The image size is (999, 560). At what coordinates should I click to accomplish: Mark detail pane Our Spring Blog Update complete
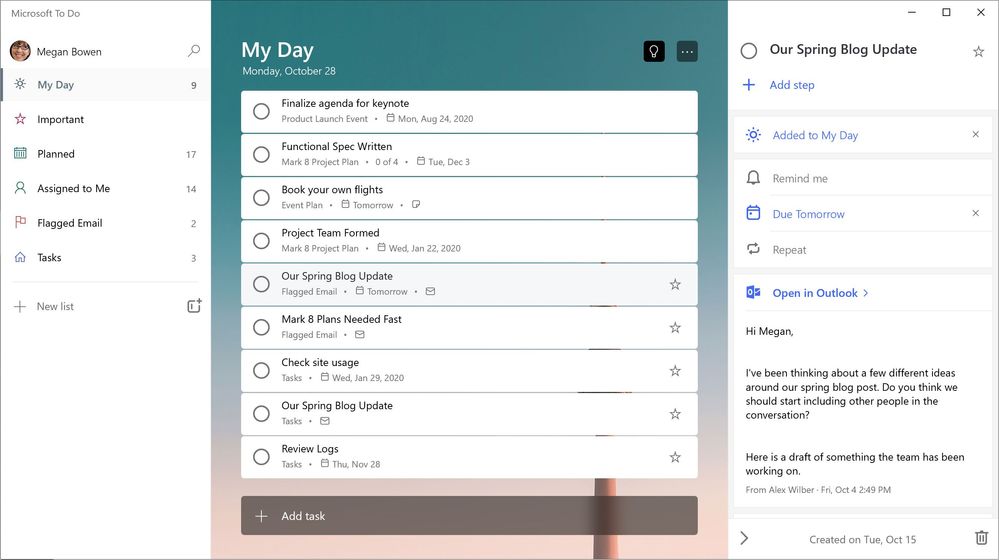749,51
